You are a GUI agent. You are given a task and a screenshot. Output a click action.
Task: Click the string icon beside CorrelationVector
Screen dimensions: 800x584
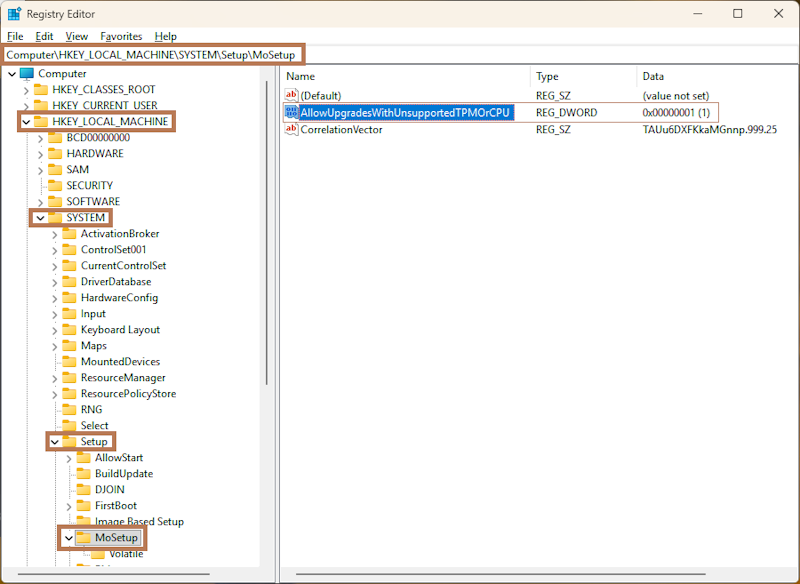pos(292,130)
